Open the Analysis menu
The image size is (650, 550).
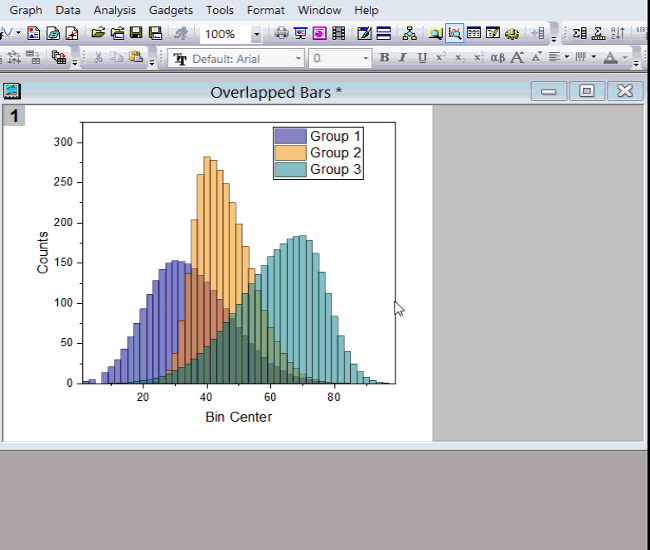114,10
